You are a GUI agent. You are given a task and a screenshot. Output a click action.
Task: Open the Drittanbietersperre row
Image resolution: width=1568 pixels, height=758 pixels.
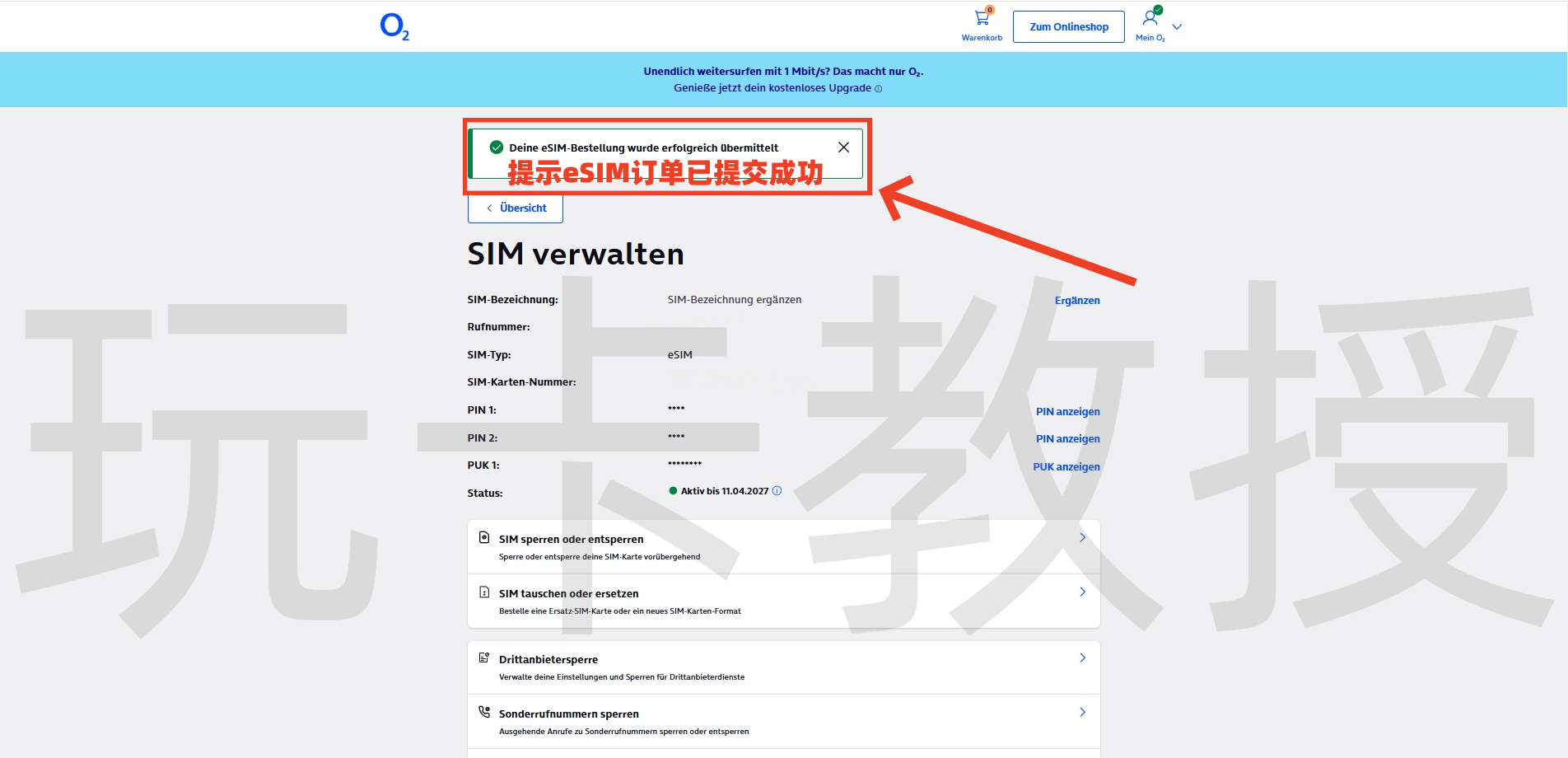(x=784, y=667)
